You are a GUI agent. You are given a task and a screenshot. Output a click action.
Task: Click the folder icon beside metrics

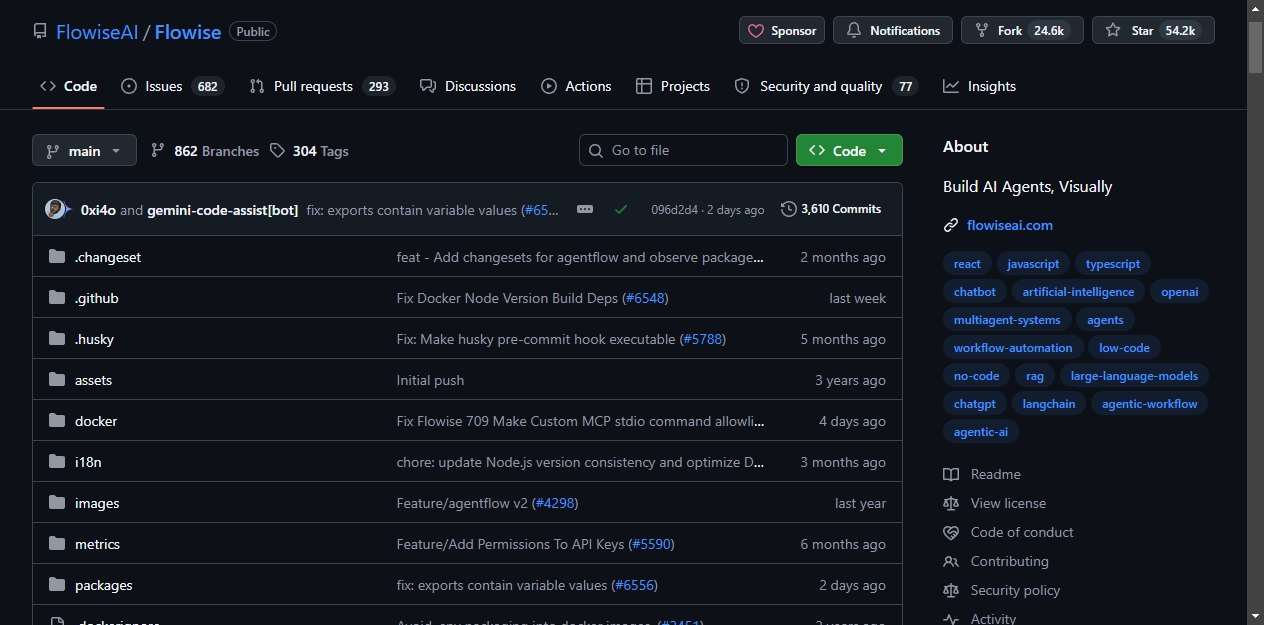(57, 544)
